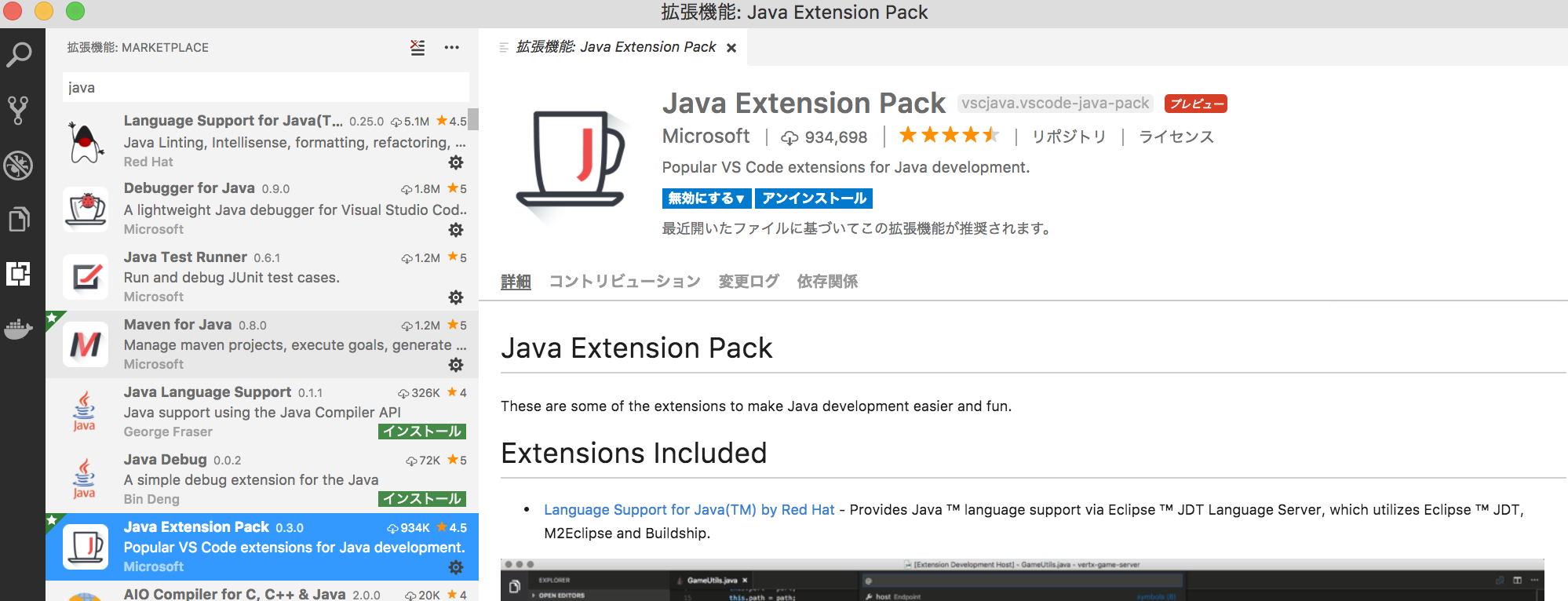The height and width of the screenshot is (601, 1568).
Task: Select the AIO Compiler for C, C++ & Java row
Action: point(262,592)
